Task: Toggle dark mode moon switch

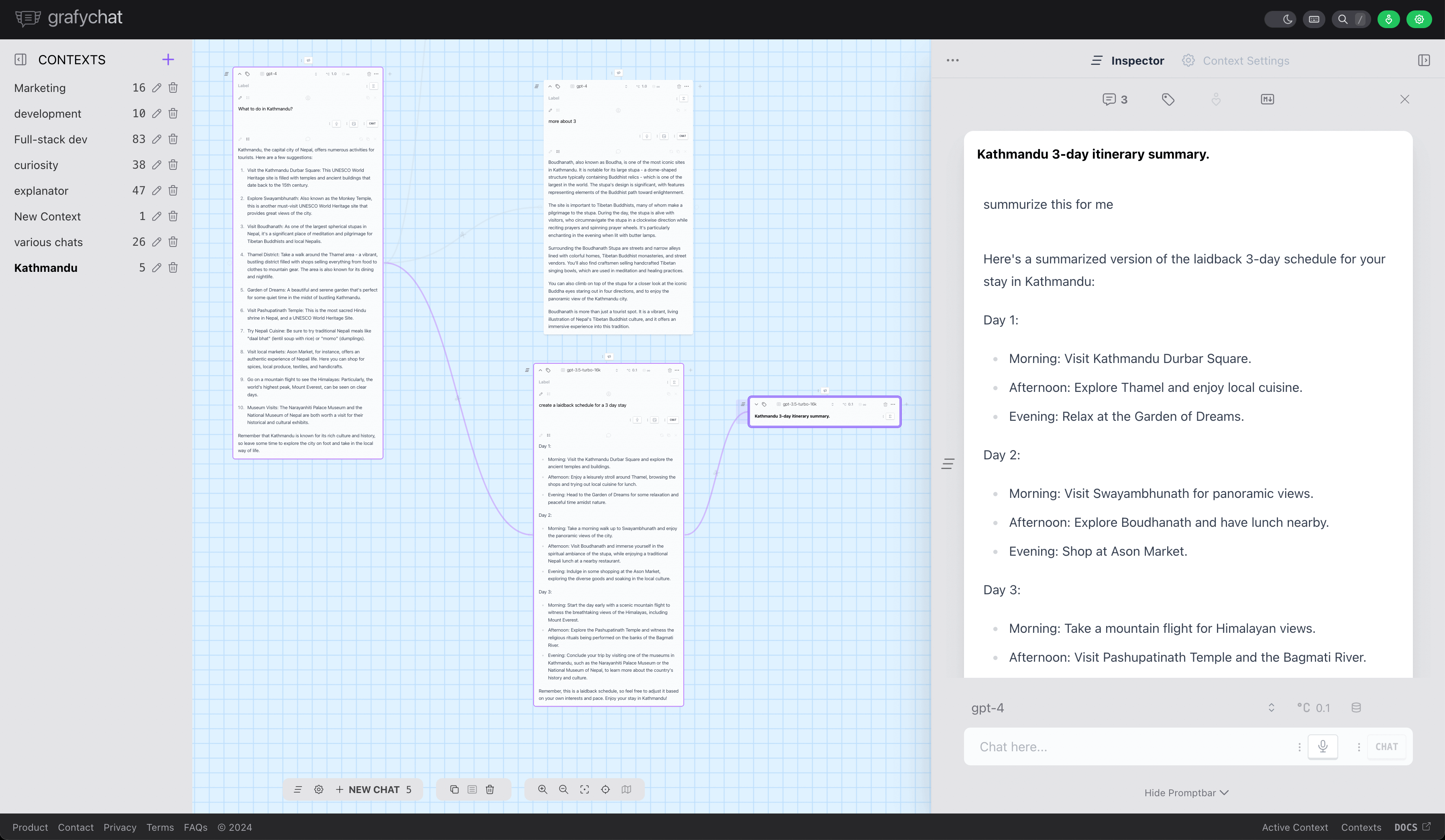Action: tap(1280, 20)
